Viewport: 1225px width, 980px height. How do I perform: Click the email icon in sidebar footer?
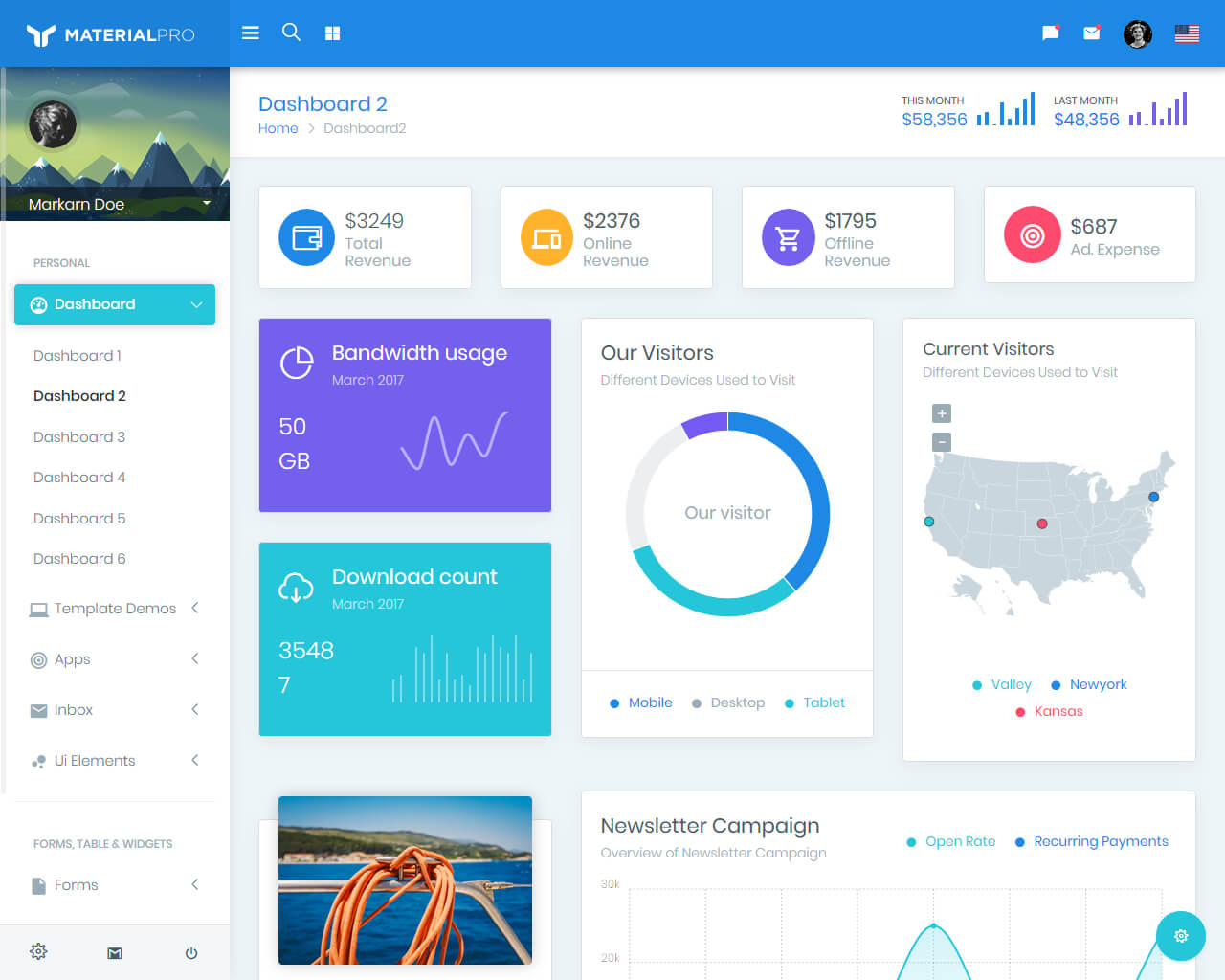coord(115,952)
